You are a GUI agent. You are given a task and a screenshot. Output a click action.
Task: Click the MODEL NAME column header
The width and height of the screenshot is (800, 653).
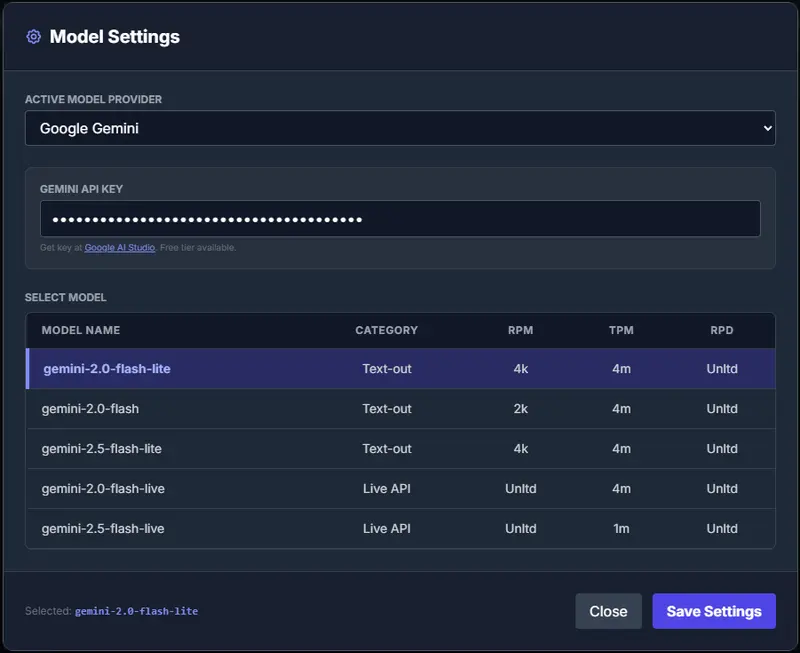pos(81,330)
